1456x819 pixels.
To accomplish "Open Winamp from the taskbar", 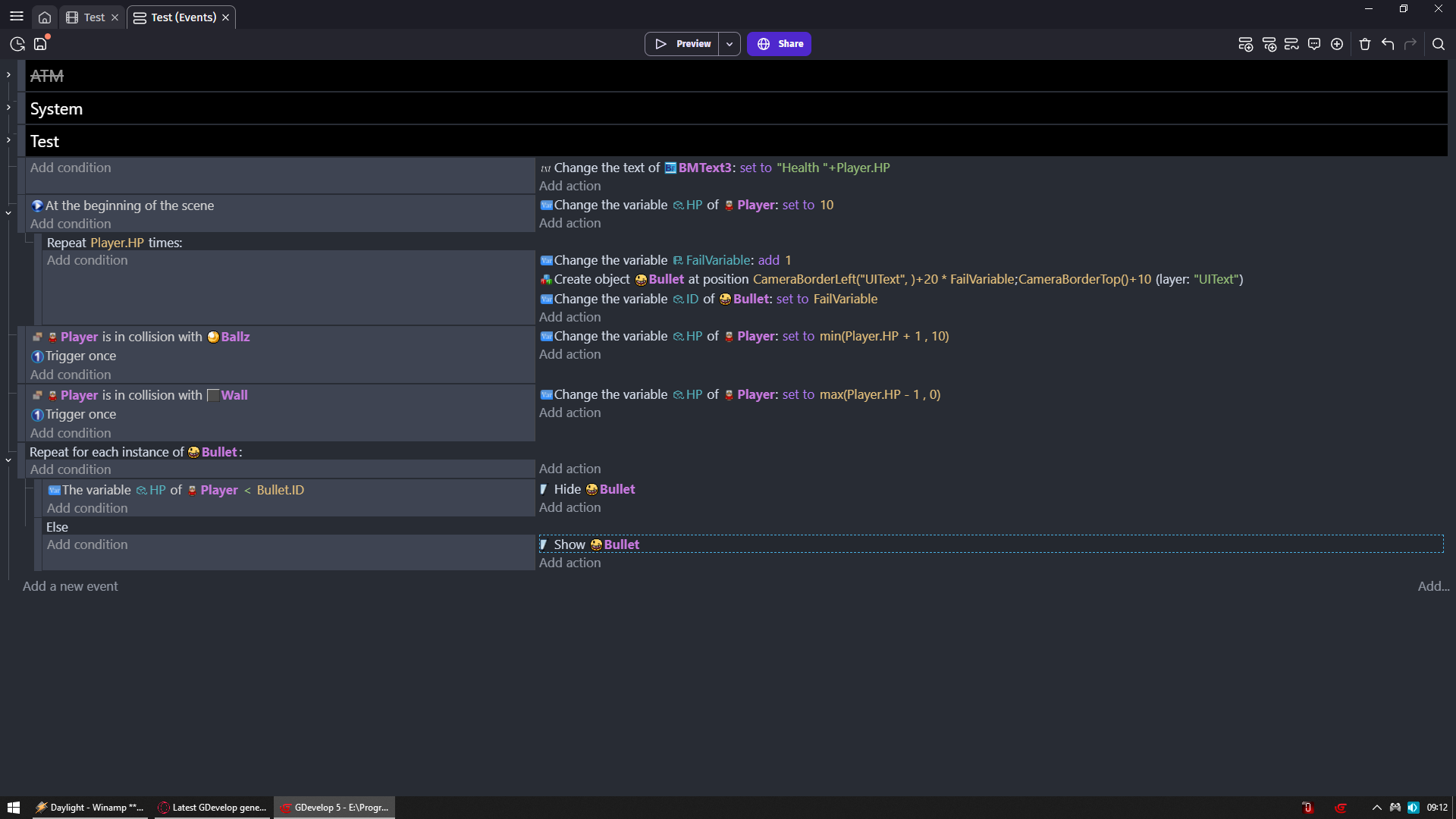I will tap(89, 808).
